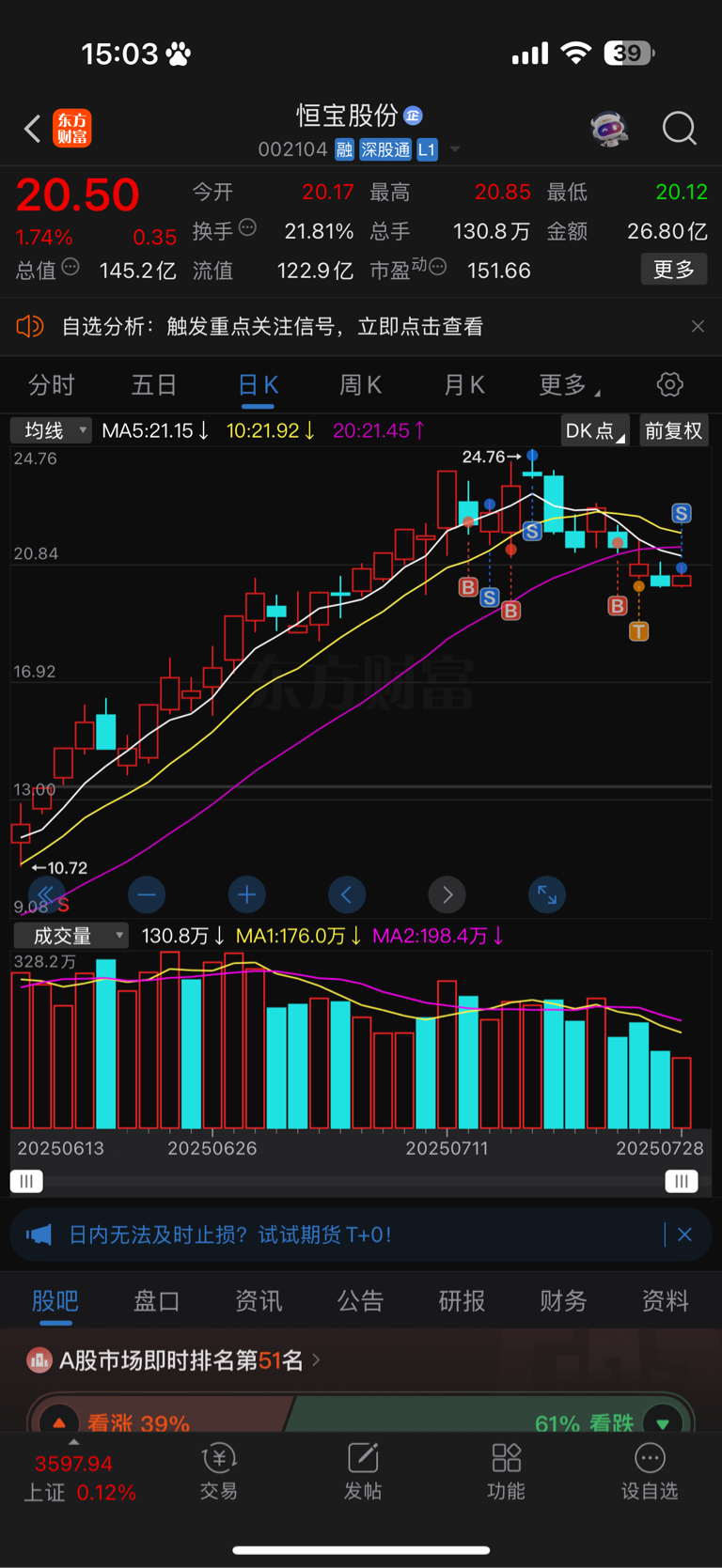Toggle the DK点 signal option

(x=595, y=430)
